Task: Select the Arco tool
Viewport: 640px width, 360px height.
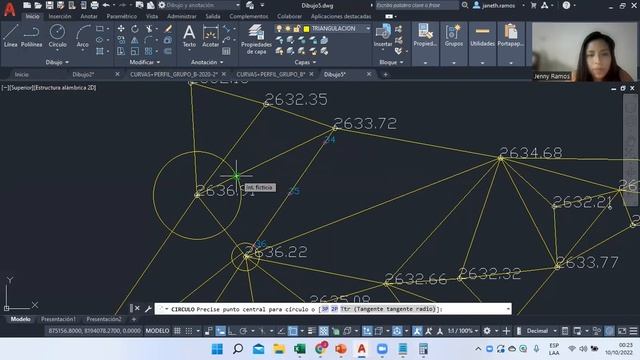Action: [x=83, y=36]
